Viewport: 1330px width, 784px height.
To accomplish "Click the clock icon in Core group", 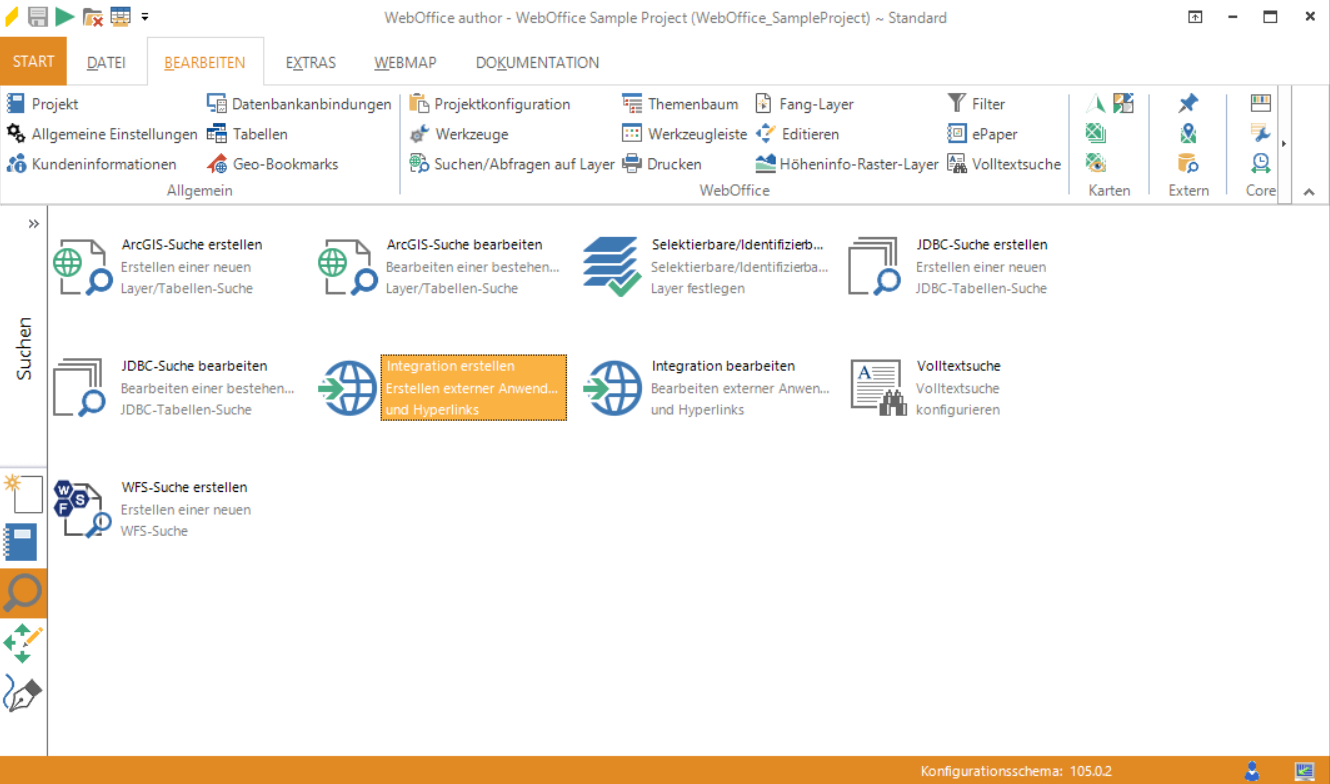I will coord(1260,163).
